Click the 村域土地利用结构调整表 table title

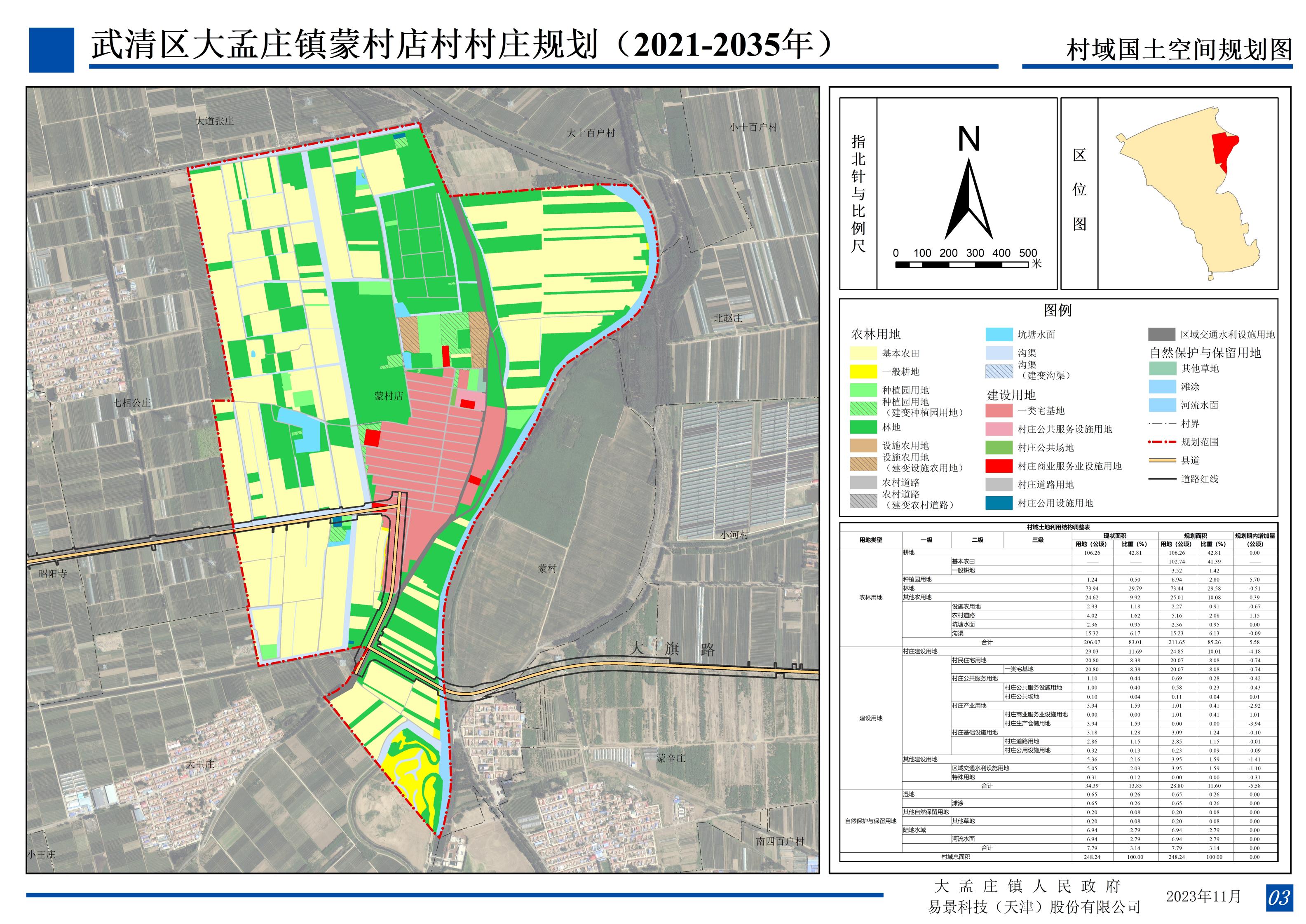click(x=1059, y=528)
